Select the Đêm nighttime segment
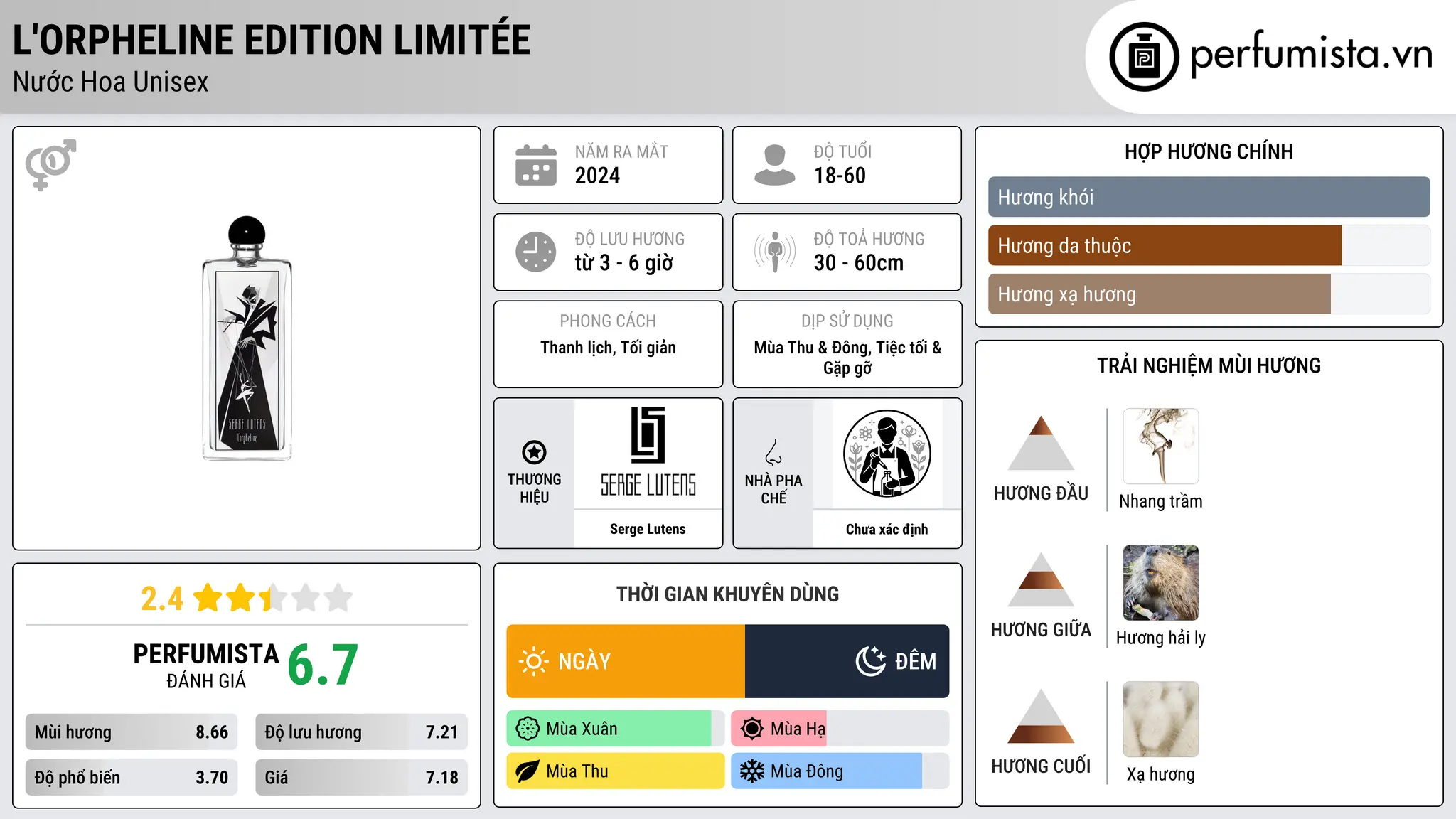Viewport: 1456px width, 819px height. tap(847, 661)
